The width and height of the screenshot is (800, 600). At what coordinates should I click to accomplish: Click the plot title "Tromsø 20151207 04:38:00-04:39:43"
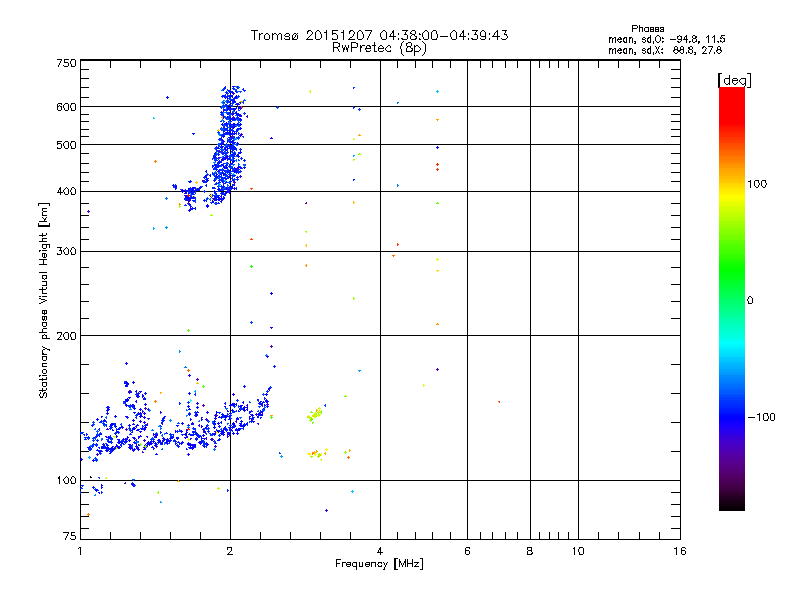(379, 35)
